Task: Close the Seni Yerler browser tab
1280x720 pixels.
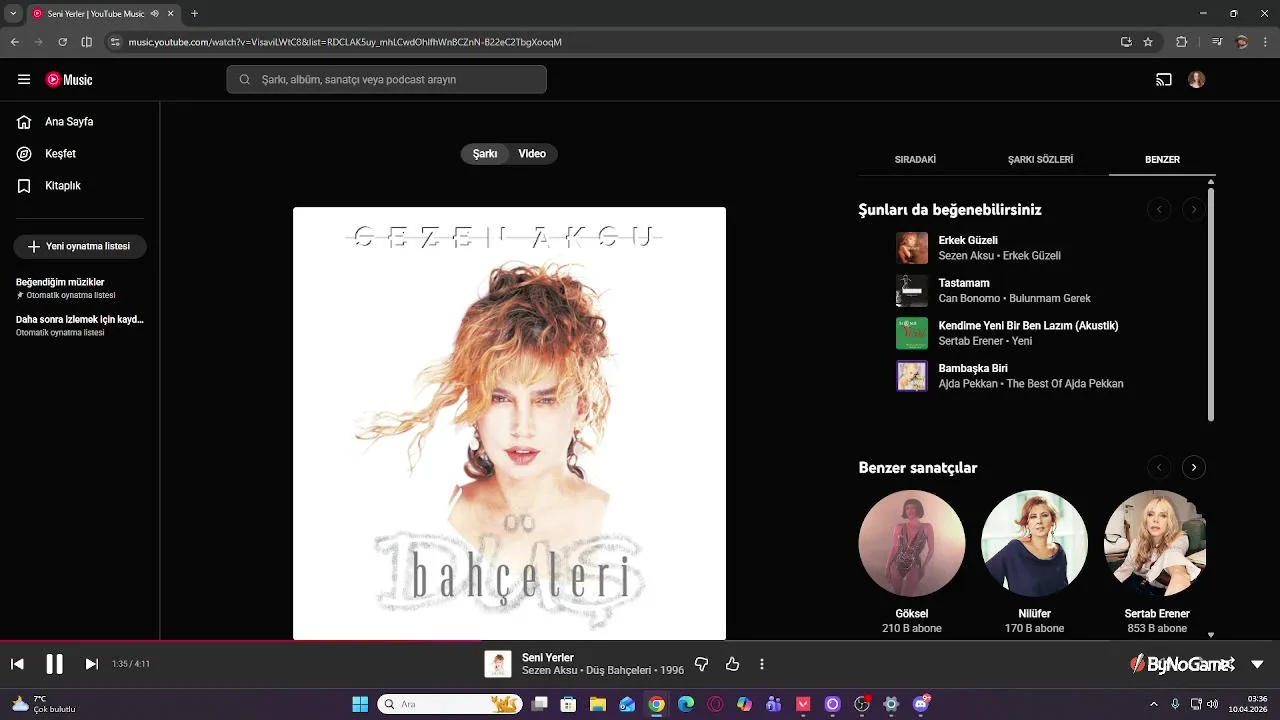Action: click(172, 14)
